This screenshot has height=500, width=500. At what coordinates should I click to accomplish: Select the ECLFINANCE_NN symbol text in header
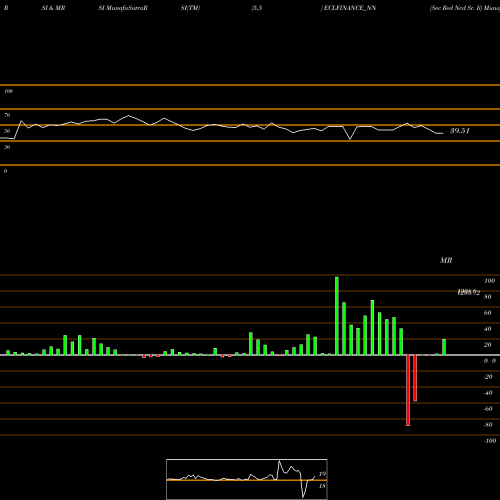[x=350, y=8]
